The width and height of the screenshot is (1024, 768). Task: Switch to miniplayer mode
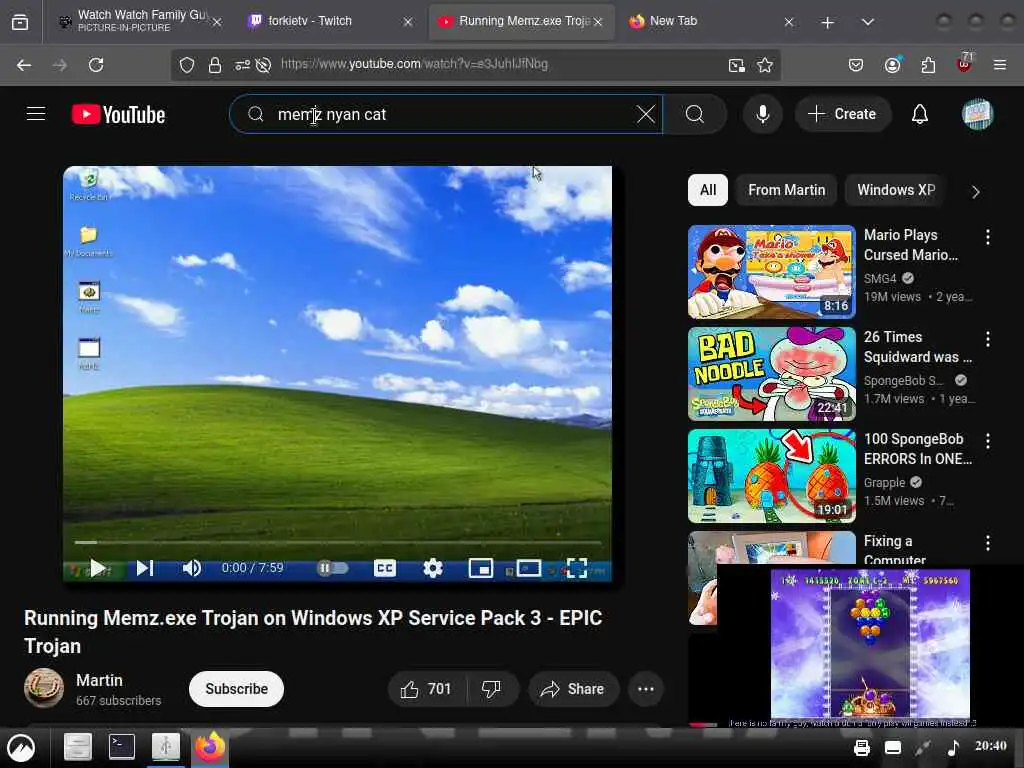(x=481, y=568)
